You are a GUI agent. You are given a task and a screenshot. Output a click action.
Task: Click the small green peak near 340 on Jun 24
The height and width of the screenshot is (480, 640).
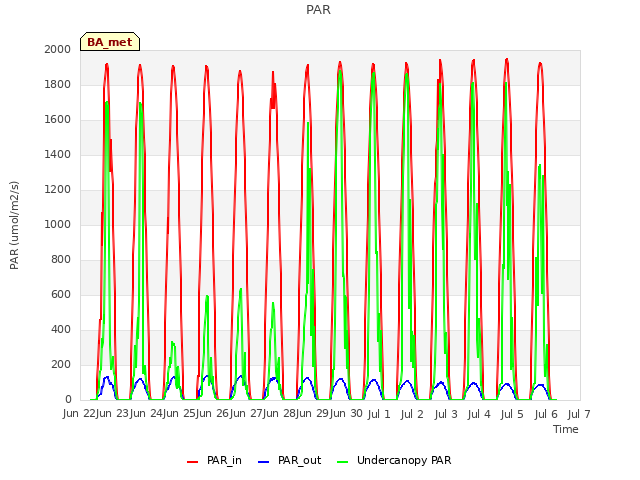click(x=172, y=342)
